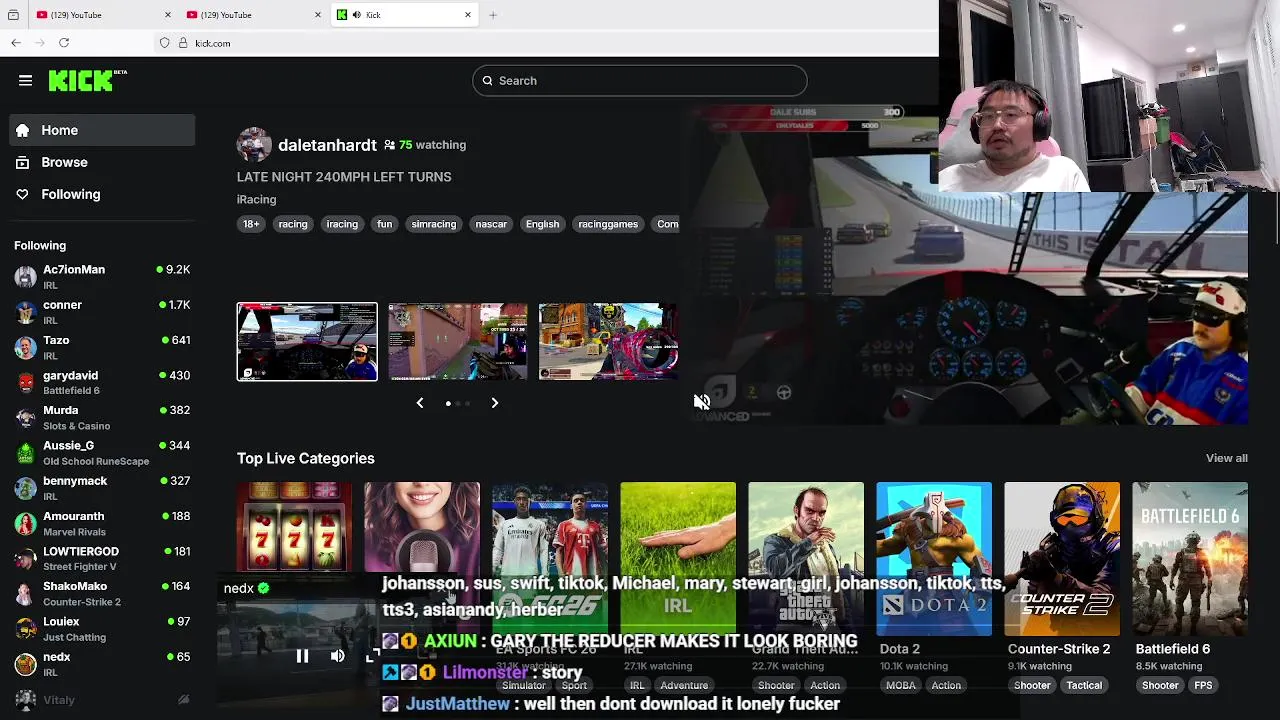Open benmymack followed channel
The width and height of the screenshot is (1280, 720).
(x=102, y=488)
